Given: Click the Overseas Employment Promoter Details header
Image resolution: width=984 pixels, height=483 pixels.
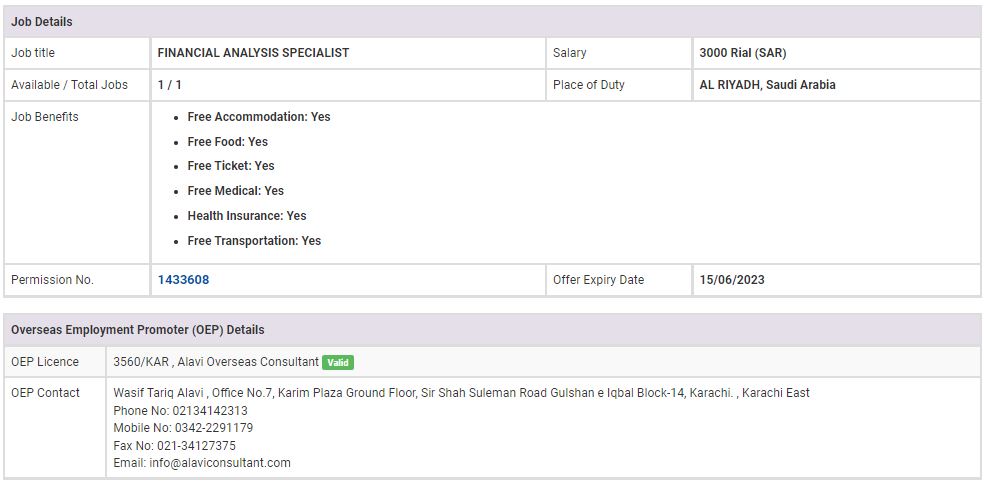Looking at the screenshot, I should coord(138,330).
